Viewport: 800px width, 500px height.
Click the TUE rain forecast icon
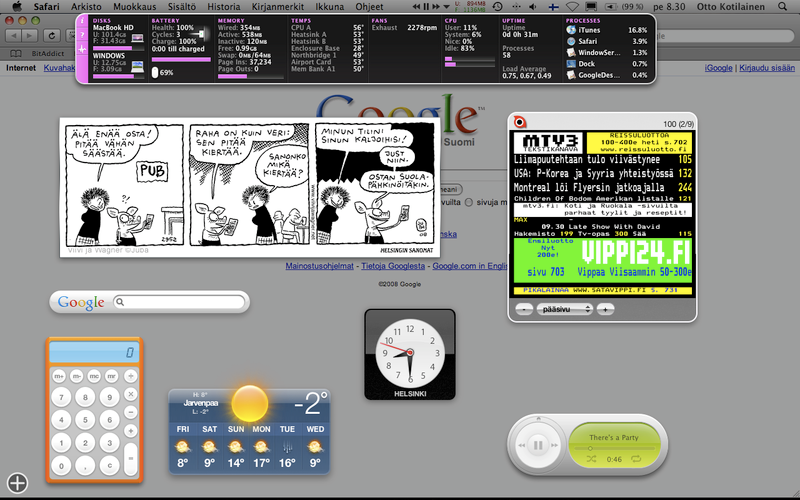pos(287,447)
